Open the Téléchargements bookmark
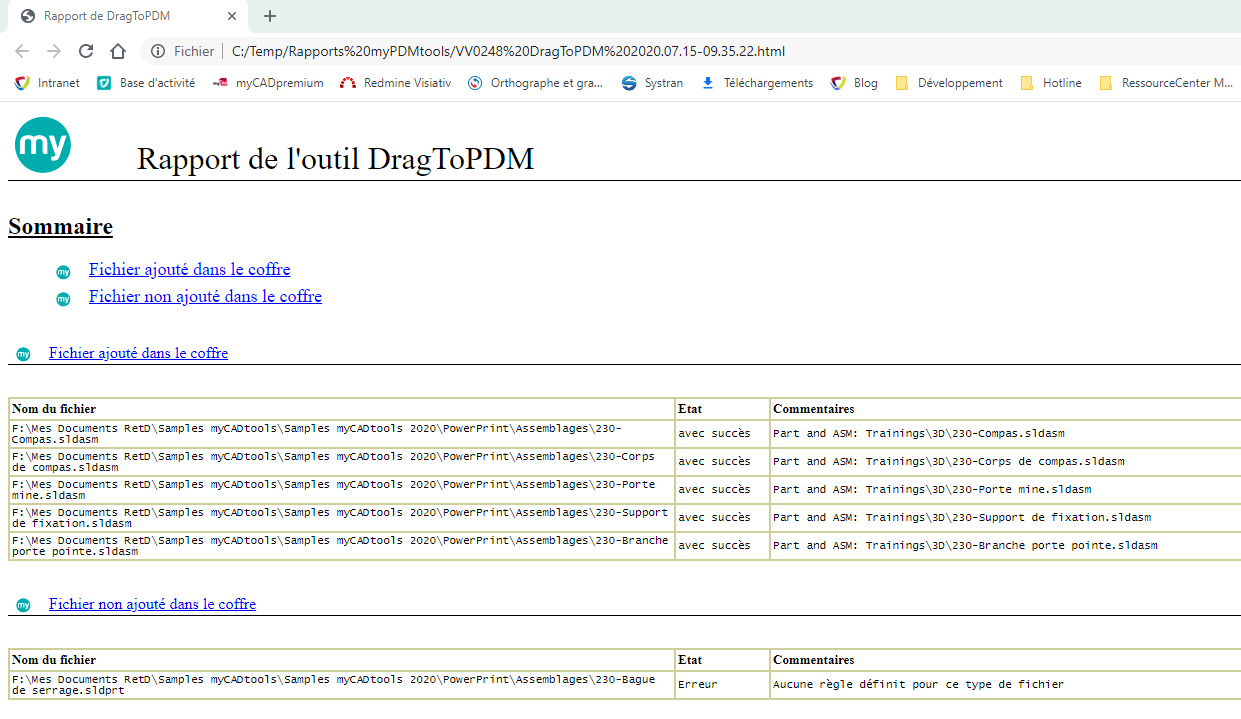 point(757,83)
